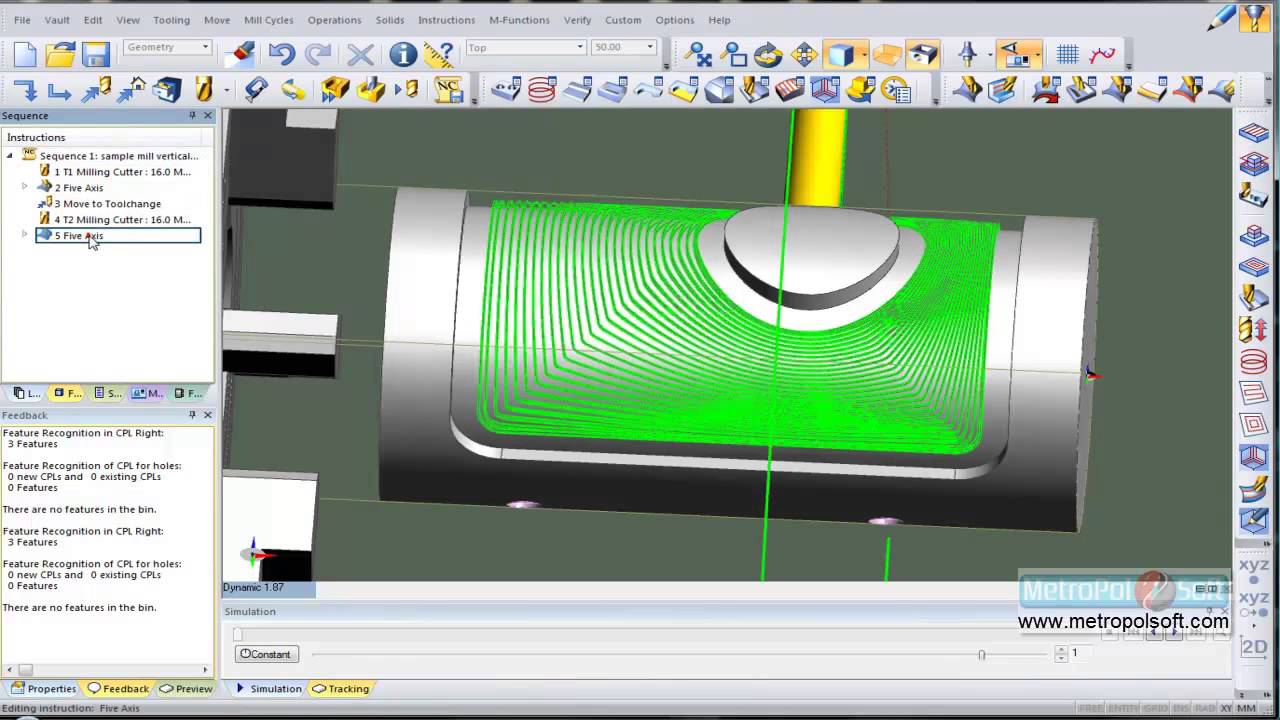1280x720 pixels.
Task: Select the Simulation tab
Action: tap(268, 689)
